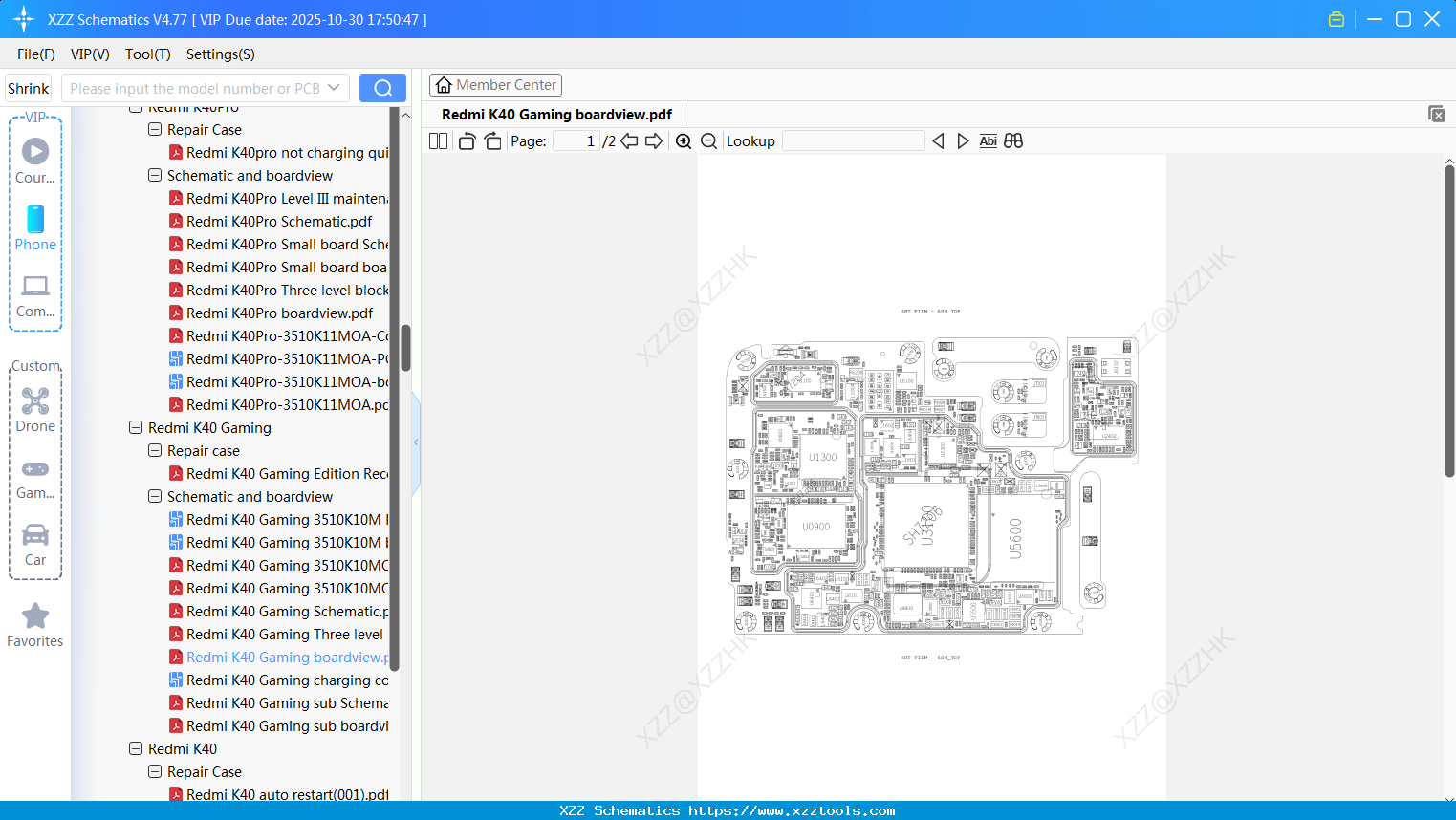Rotate the boardview clockwise

click(492, 140)
